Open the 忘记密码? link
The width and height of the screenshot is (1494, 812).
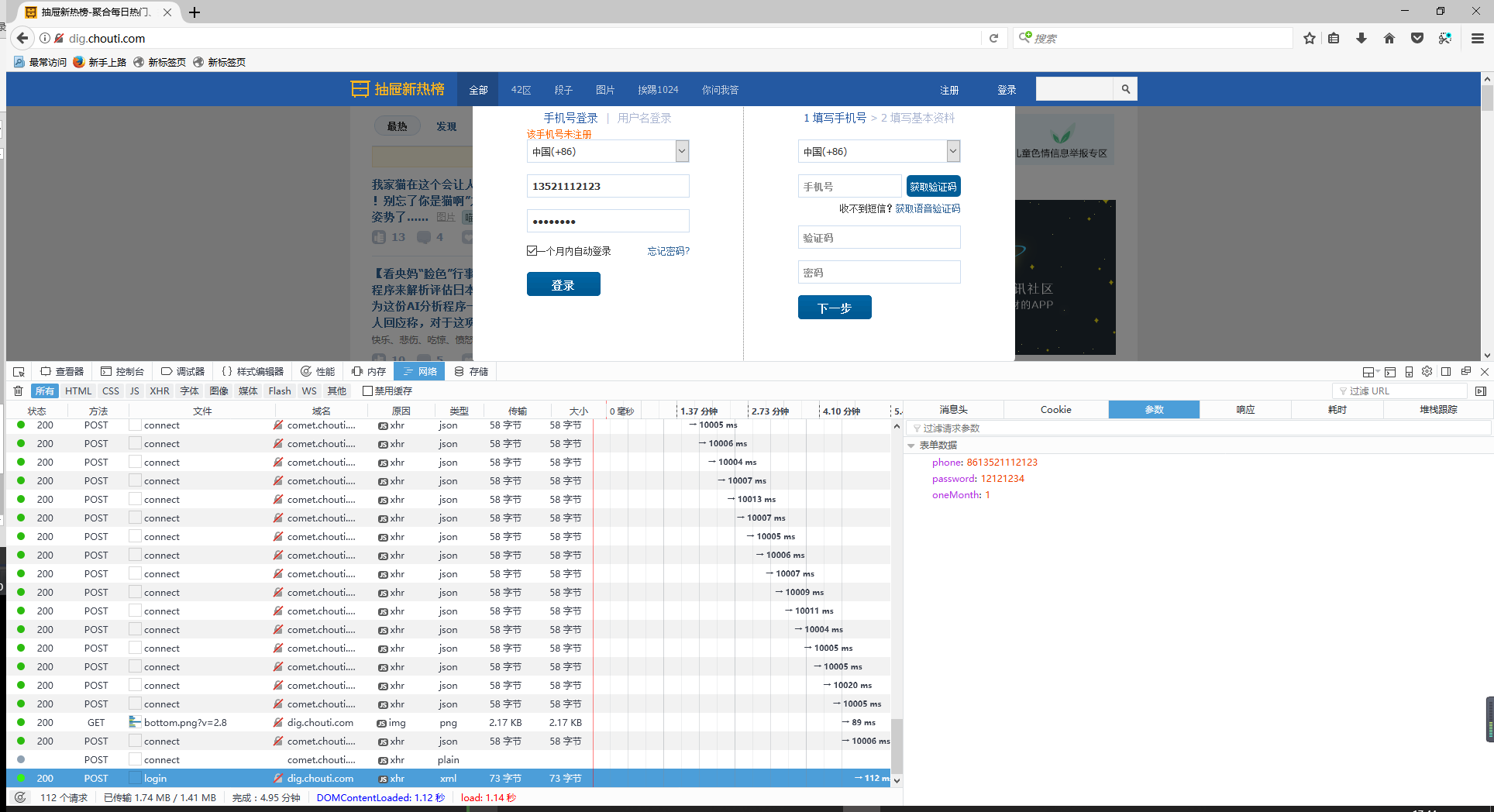(669, 251)
